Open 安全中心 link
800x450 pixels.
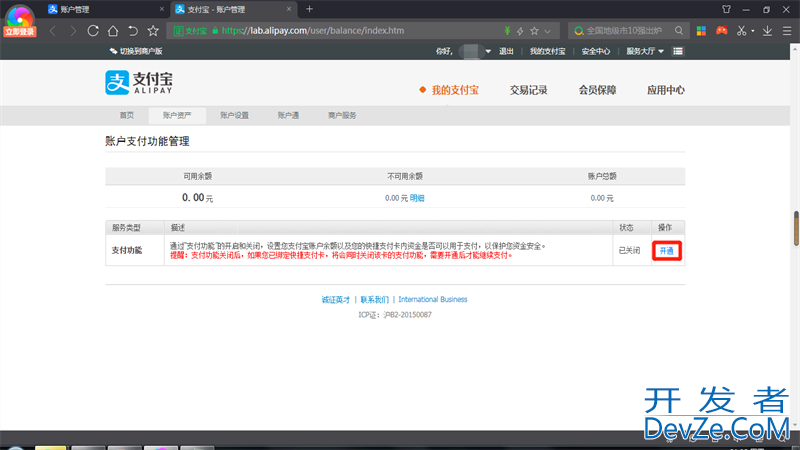[596, 51]
